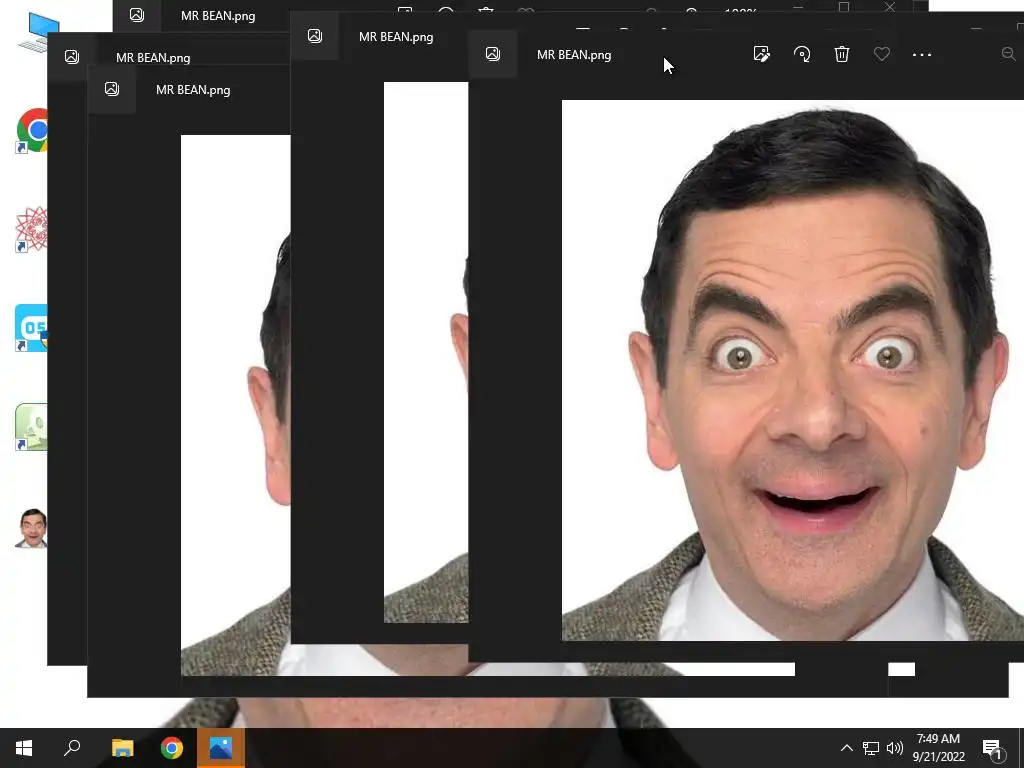Select blue OS app desktop shortcut
This screenshot has height=768, width=1024.
click(31, 328)
